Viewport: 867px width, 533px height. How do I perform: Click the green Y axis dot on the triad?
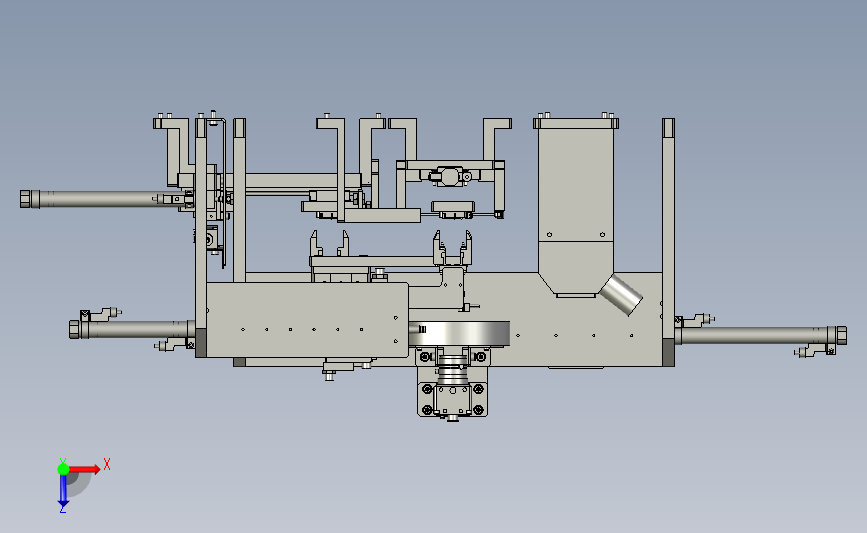pyautogui.click(x=63, y=469)
